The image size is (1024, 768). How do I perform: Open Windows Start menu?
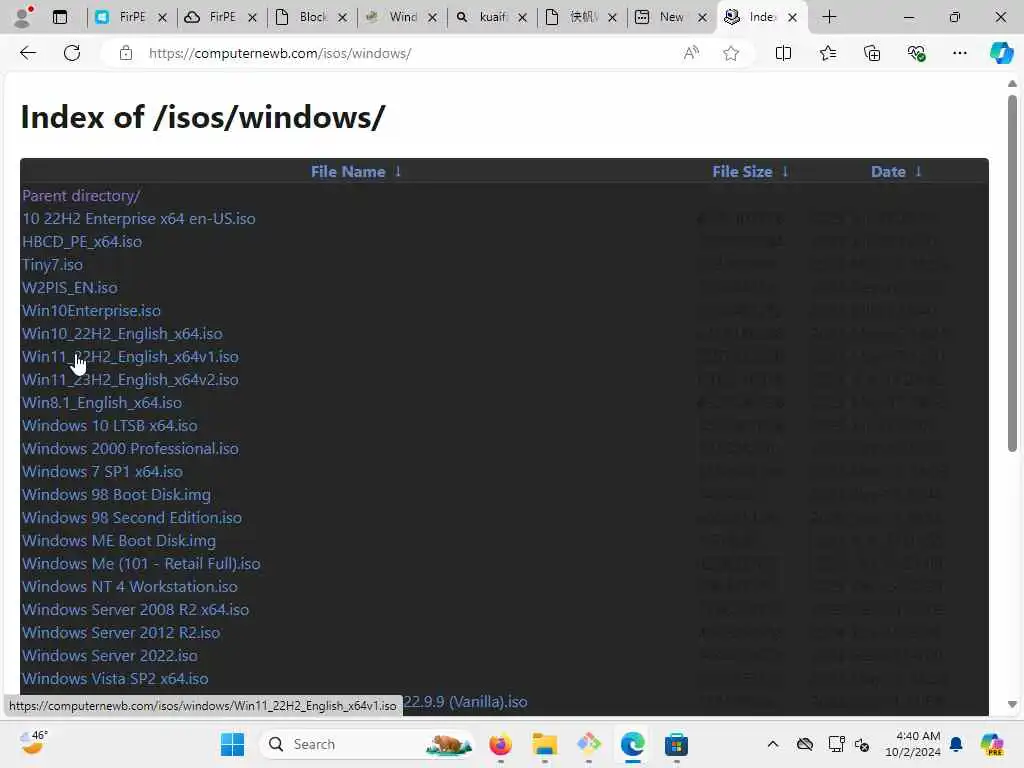(x=232, y=744)
